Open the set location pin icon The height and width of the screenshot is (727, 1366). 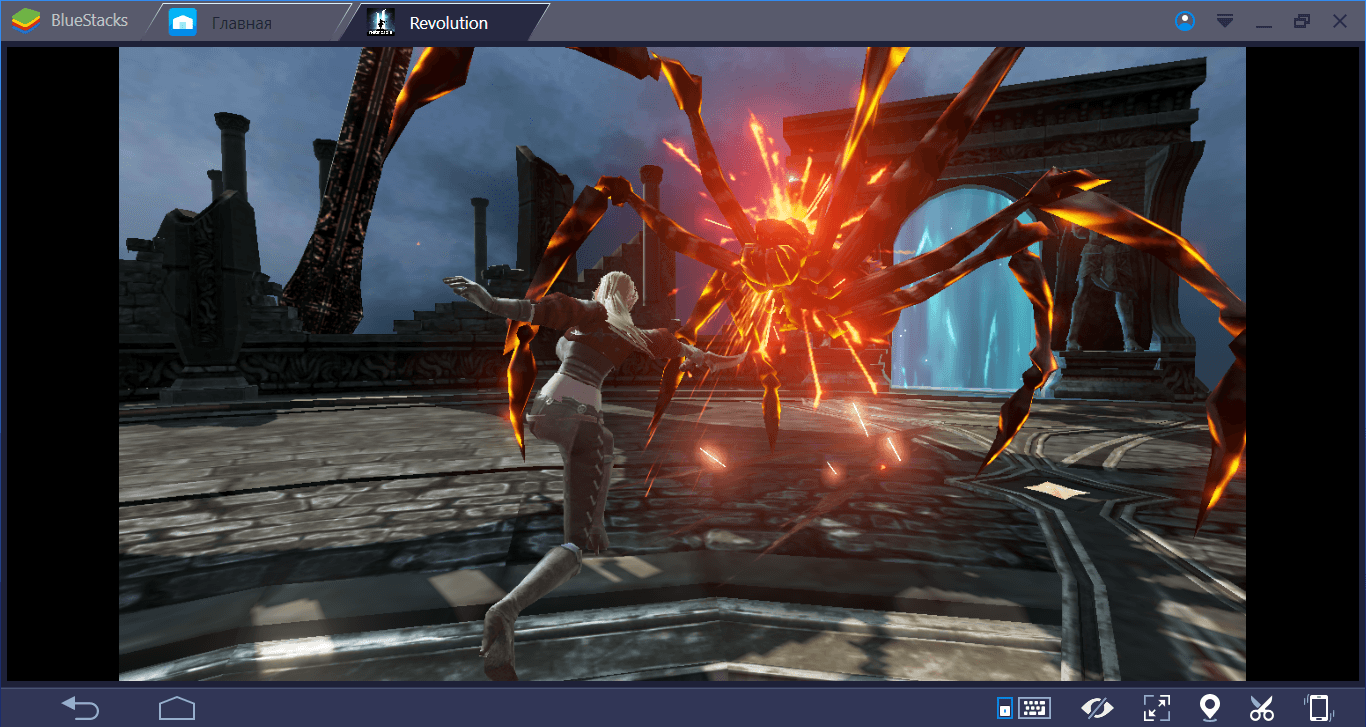coord(1210,708)
